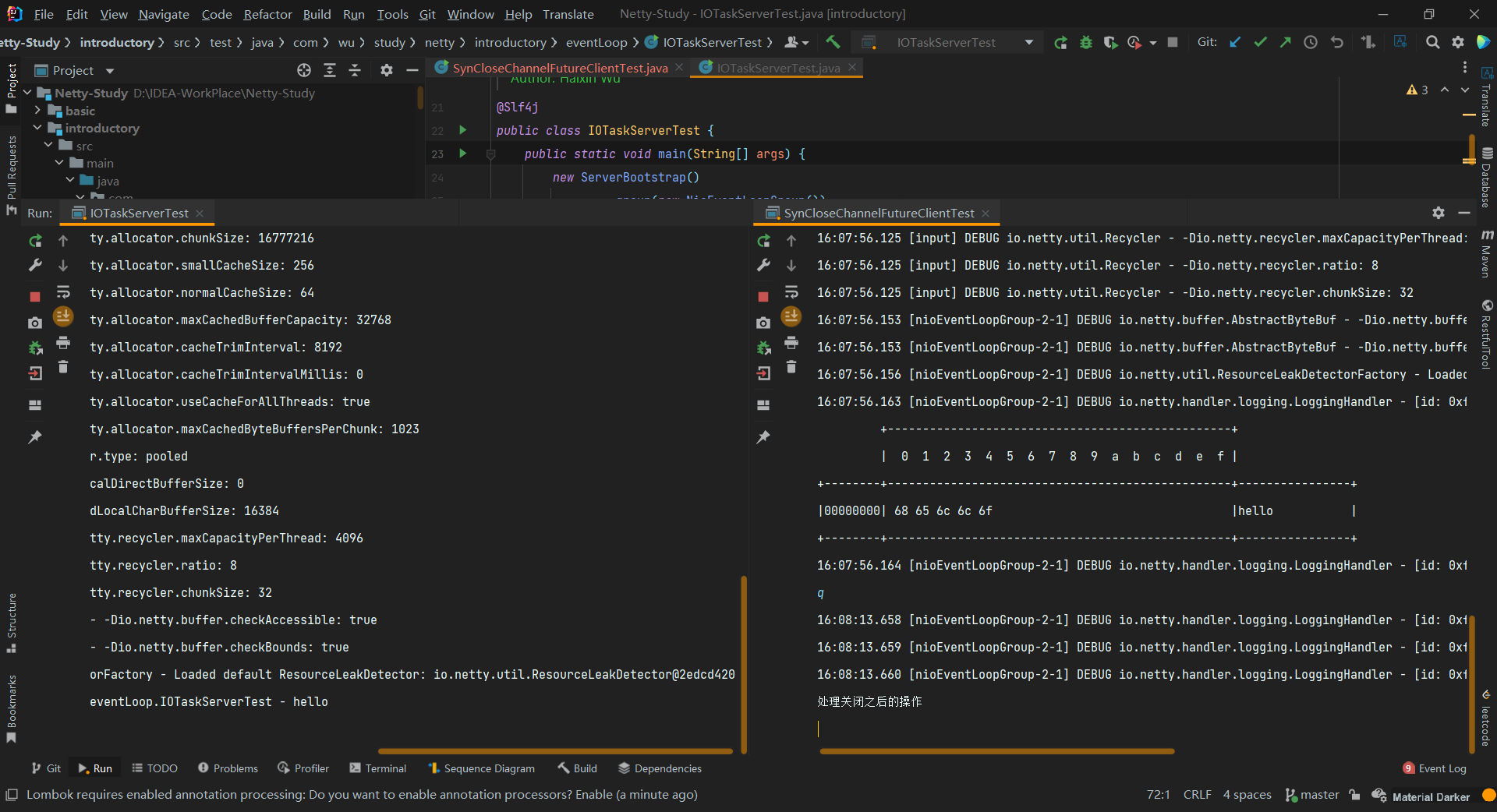Open Search Everywhere magnifier
Viewport: 1497px width, 812px height.
[x=1432, y=42]
